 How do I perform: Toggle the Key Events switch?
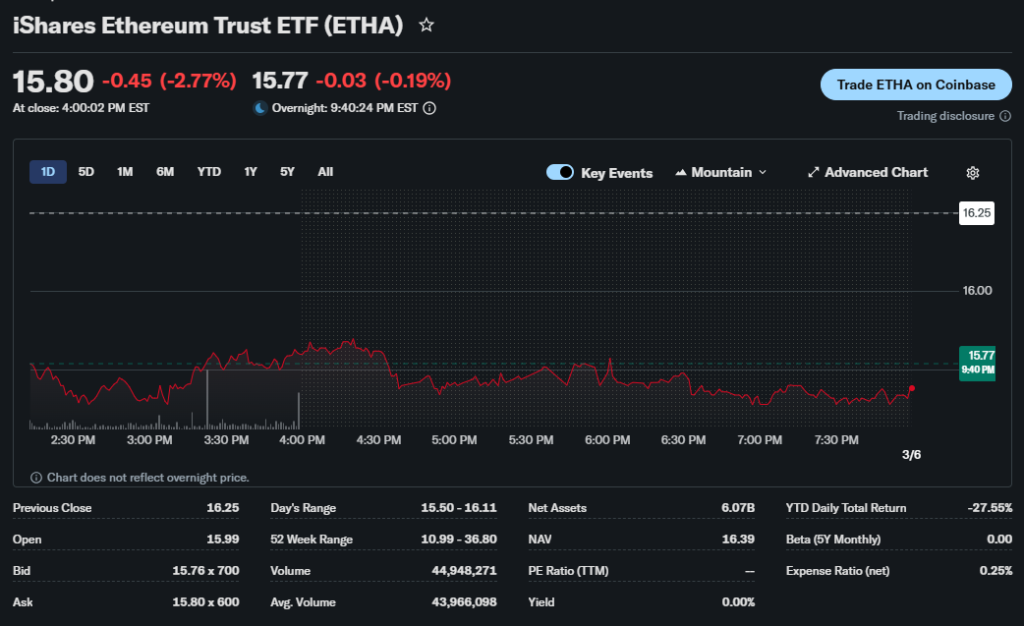(559, 173)
